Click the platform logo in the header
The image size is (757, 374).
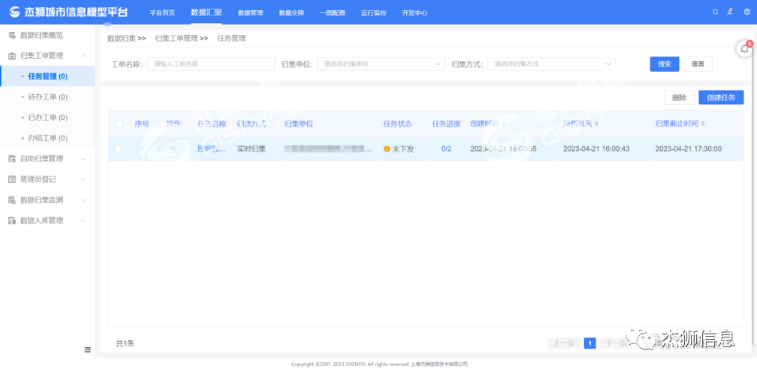point(15,12)
